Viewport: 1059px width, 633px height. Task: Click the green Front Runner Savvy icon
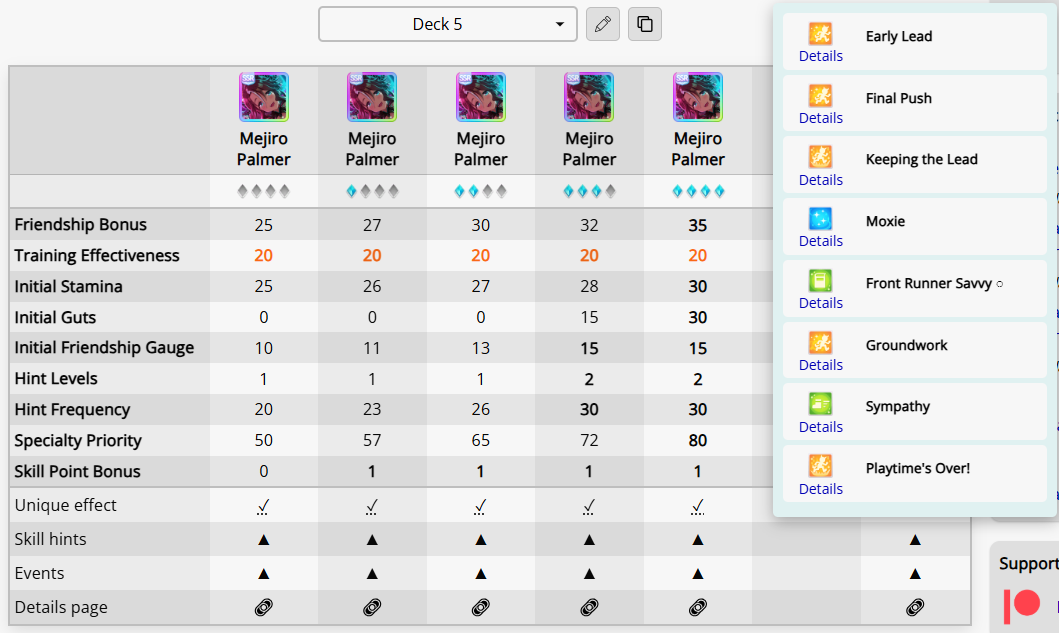point(821,280)
